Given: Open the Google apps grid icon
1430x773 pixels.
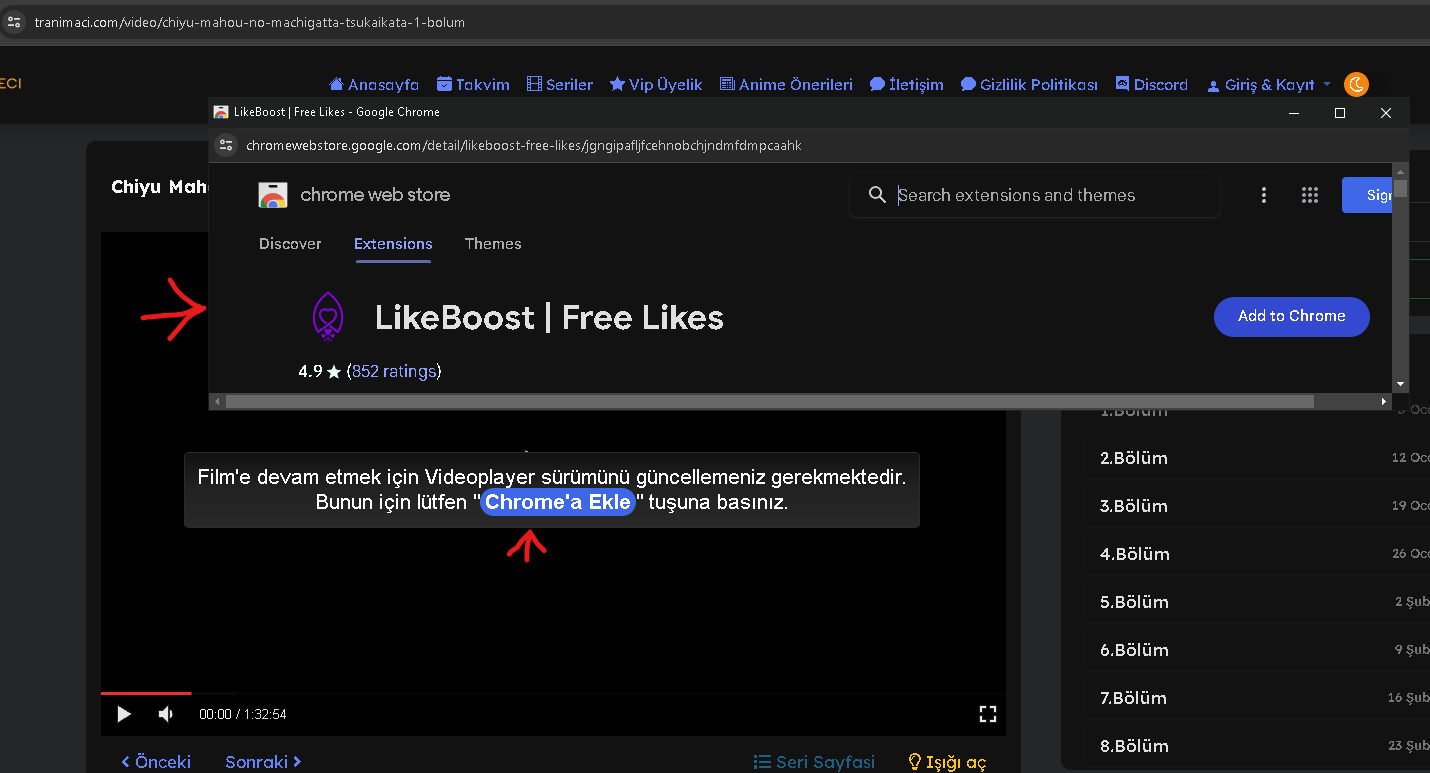Looking at the screenshot, I should [x=1310, y=195].
